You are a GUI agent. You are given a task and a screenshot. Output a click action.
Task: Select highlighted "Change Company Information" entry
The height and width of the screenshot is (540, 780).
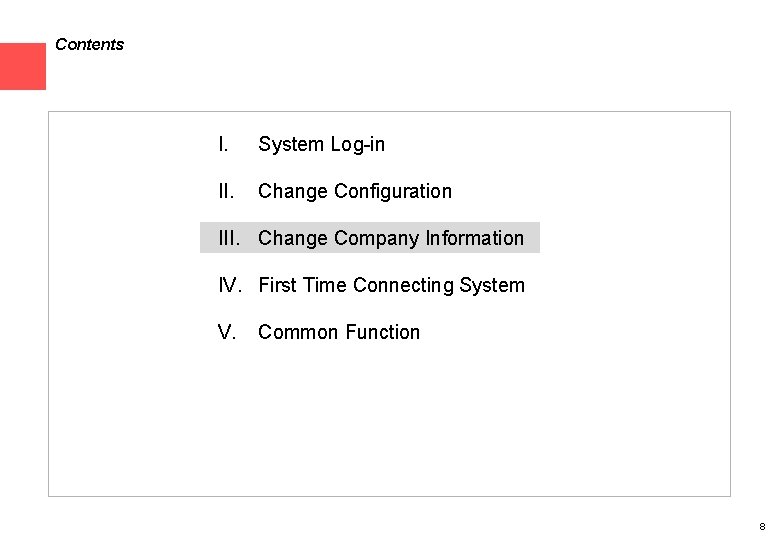tap(390, 238)
